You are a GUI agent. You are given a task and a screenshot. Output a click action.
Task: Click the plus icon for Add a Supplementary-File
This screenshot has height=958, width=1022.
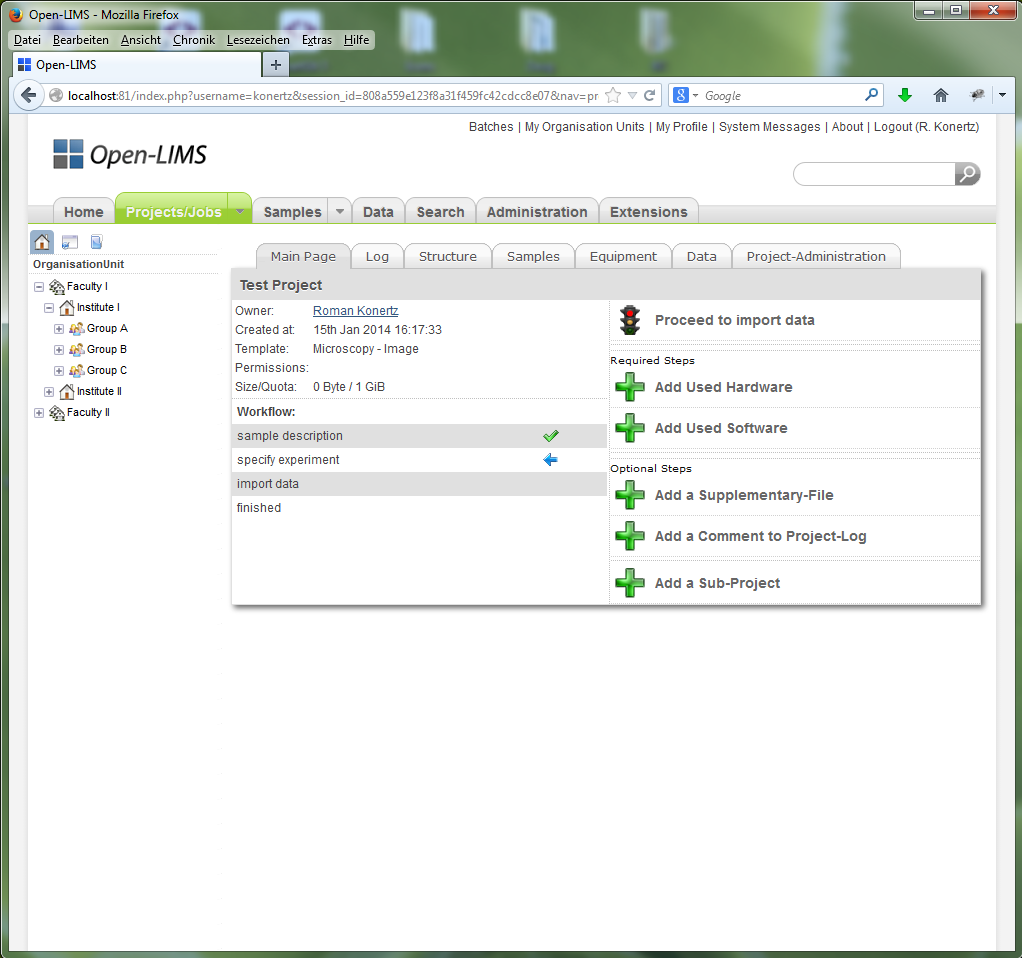click(629, 495)
